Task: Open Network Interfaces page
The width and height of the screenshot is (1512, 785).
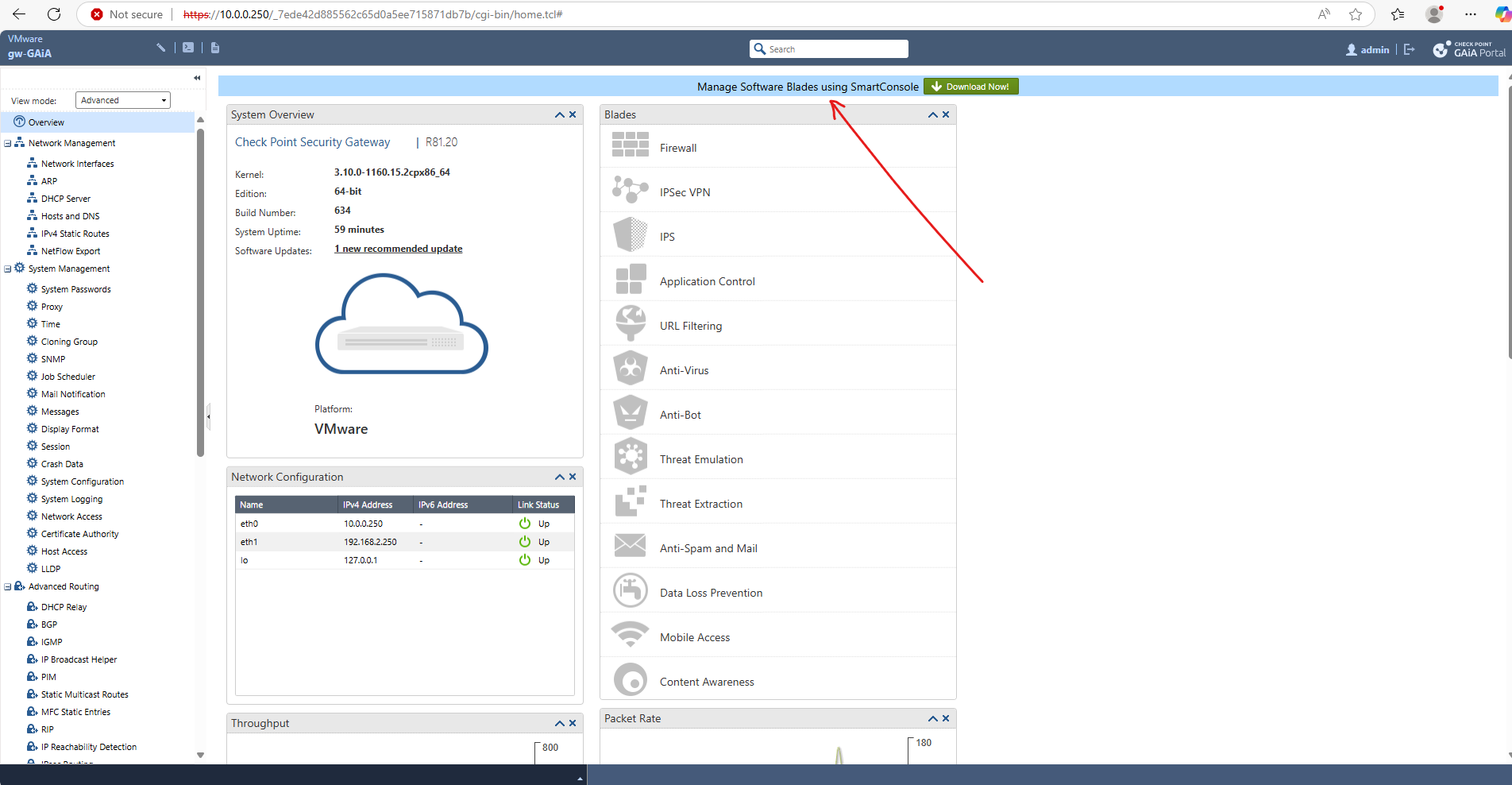Action: pyautogui.click(x=77, y=164)
